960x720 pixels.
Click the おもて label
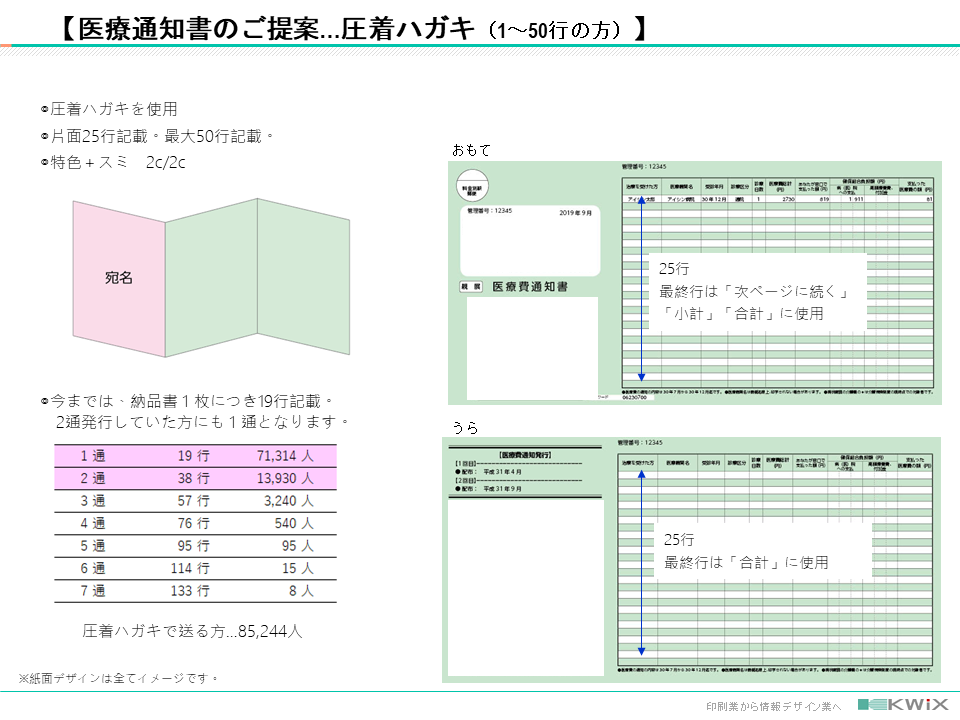coord(471,151)
